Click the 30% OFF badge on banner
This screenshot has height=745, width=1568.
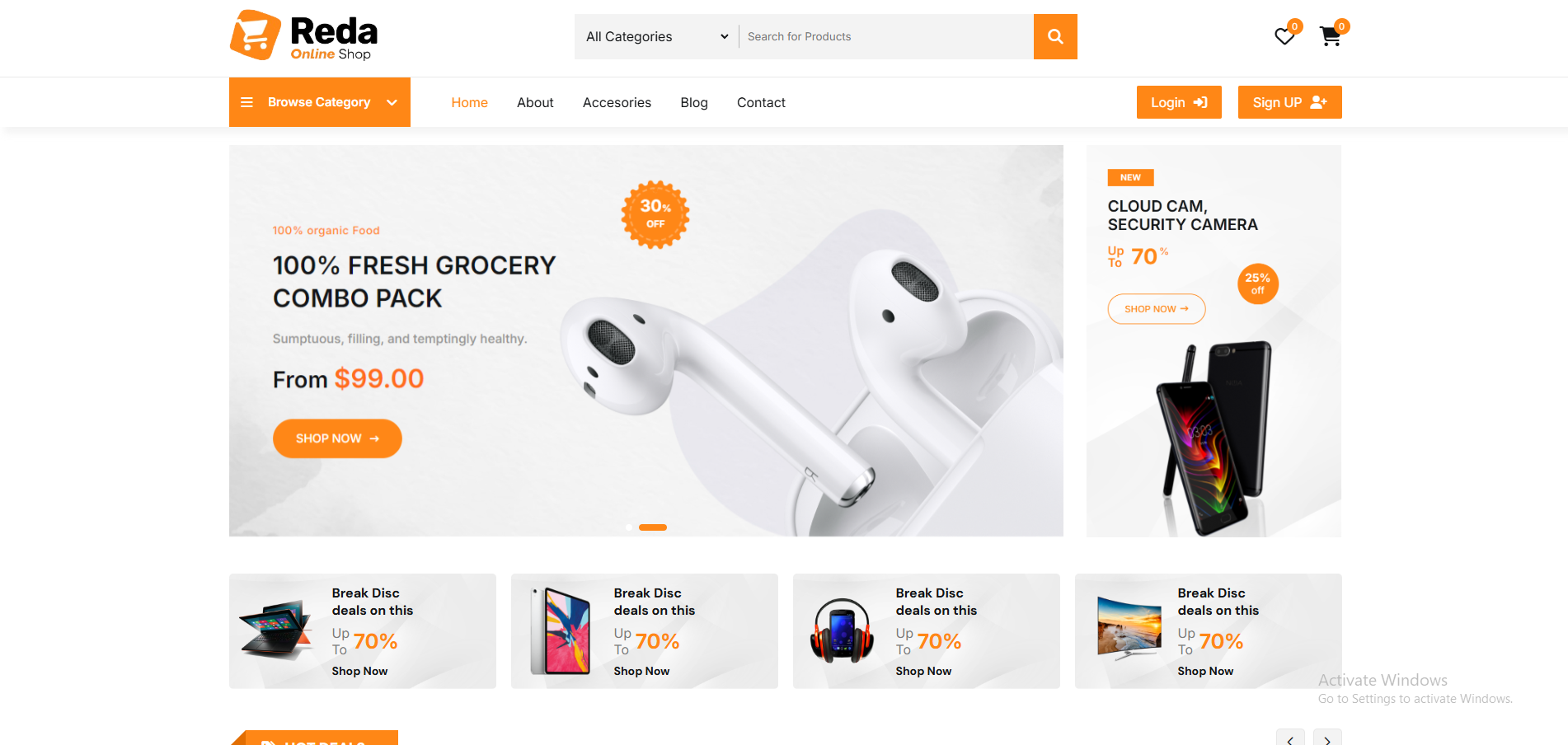(x=655, y=214)
